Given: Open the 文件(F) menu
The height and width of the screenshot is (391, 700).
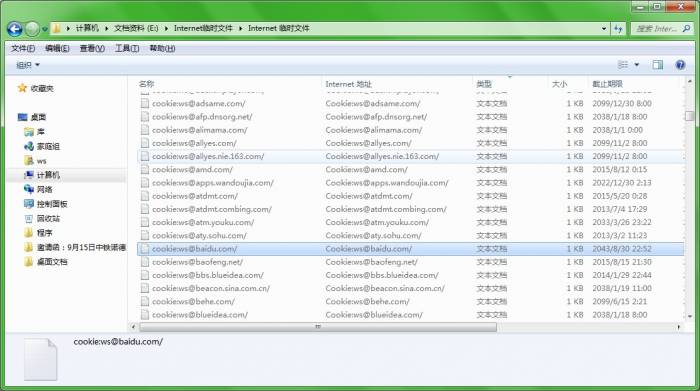Looking at the screenshot, I should click(23, 48).
